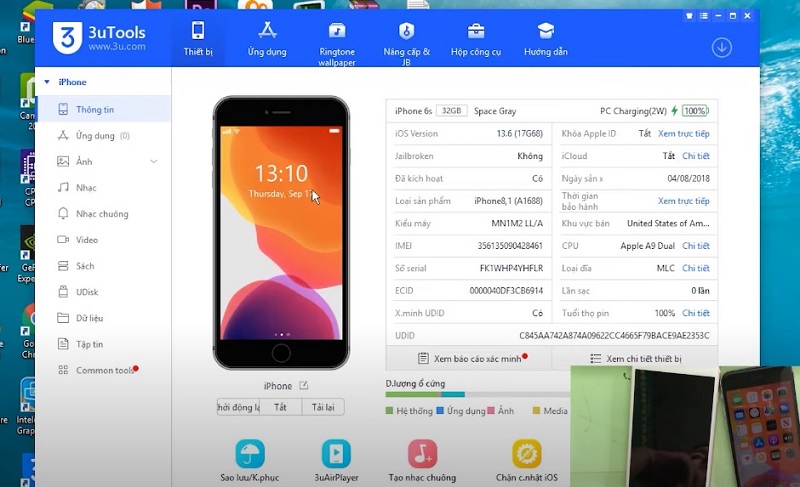Click the edit icon beside the iPhone name

304,386
